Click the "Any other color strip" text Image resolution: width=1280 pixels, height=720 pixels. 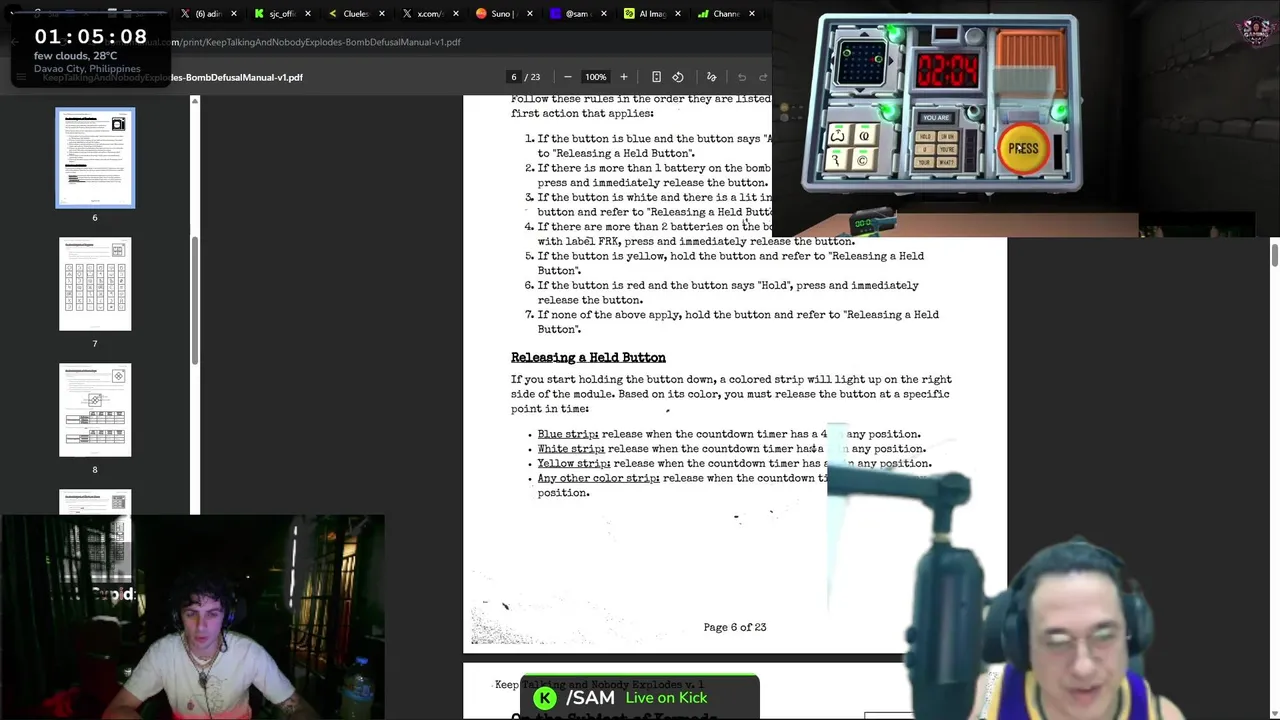[598, 478]
